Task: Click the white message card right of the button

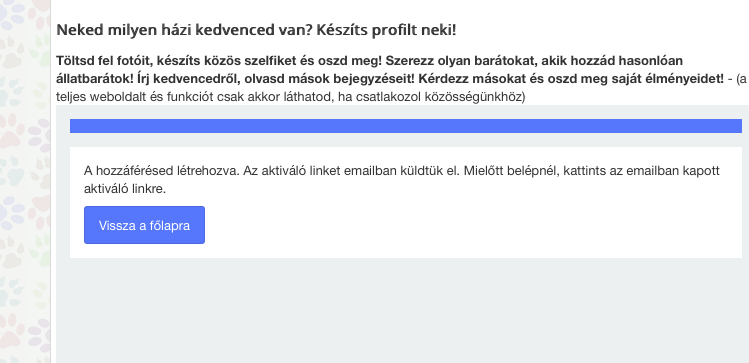Action: [473, 225]
